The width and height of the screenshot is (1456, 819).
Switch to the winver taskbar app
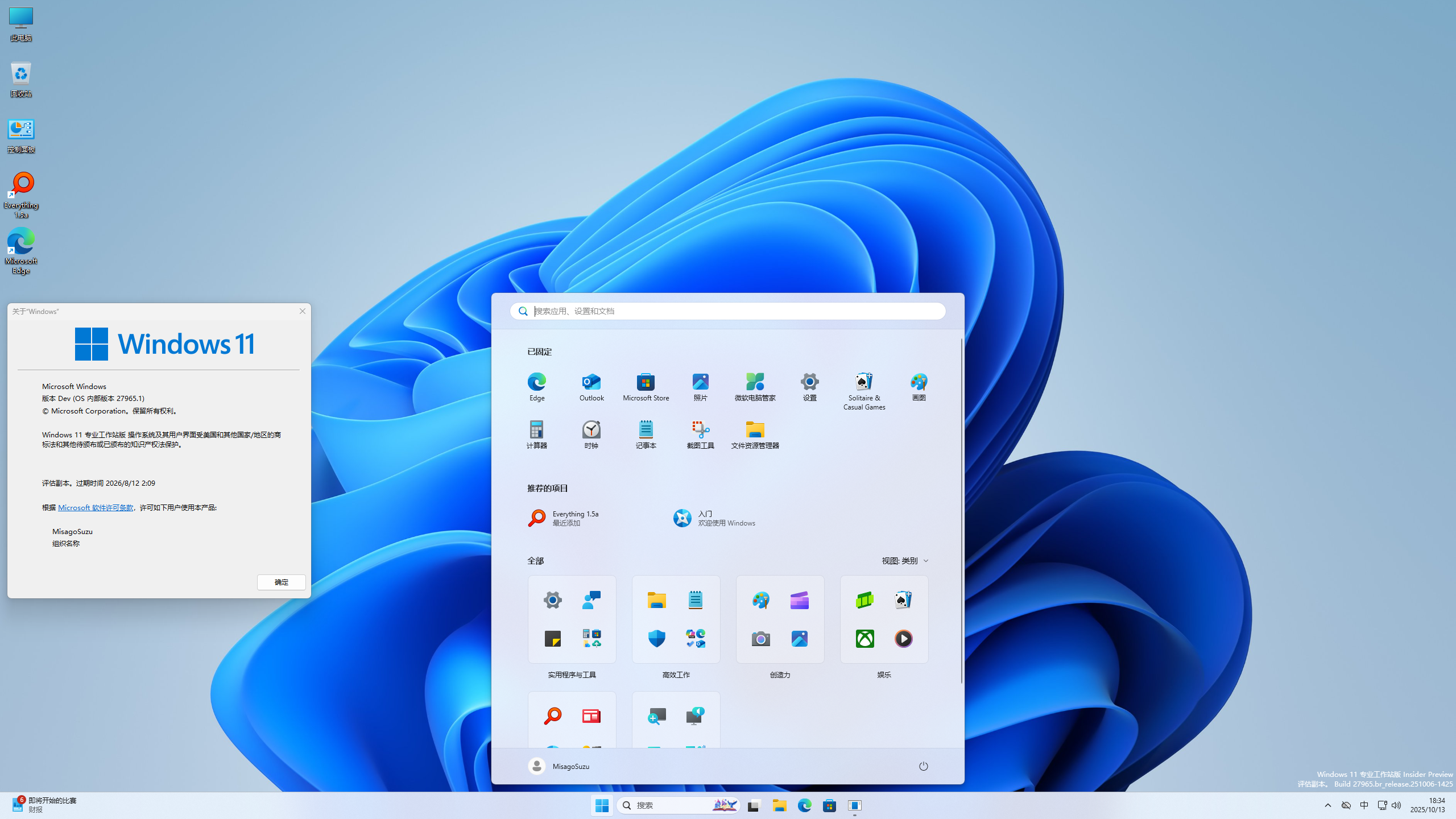(x=854, y=805)
